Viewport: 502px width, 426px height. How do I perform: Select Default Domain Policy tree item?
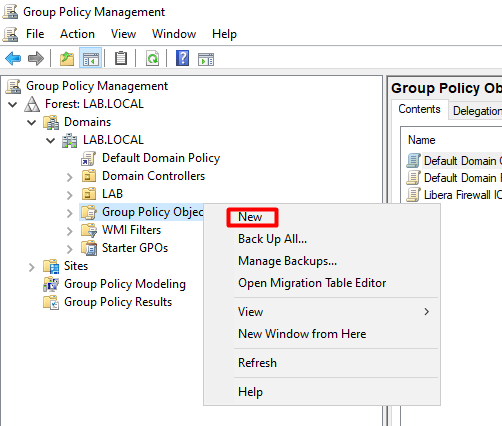[x=161, y=158]
